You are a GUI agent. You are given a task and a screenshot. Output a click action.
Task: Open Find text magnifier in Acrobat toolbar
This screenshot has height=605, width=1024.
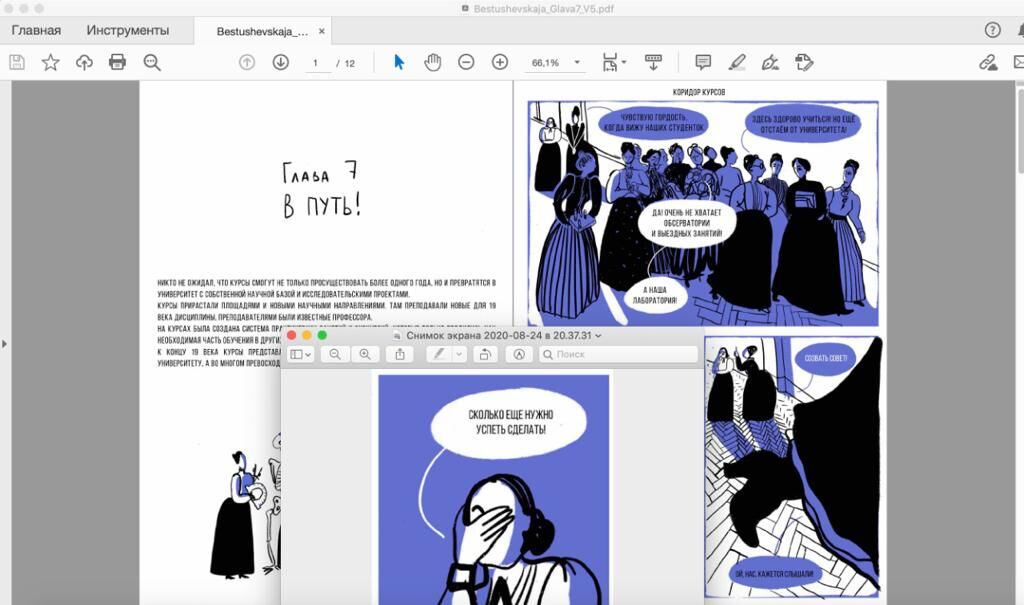pos(152,63)
